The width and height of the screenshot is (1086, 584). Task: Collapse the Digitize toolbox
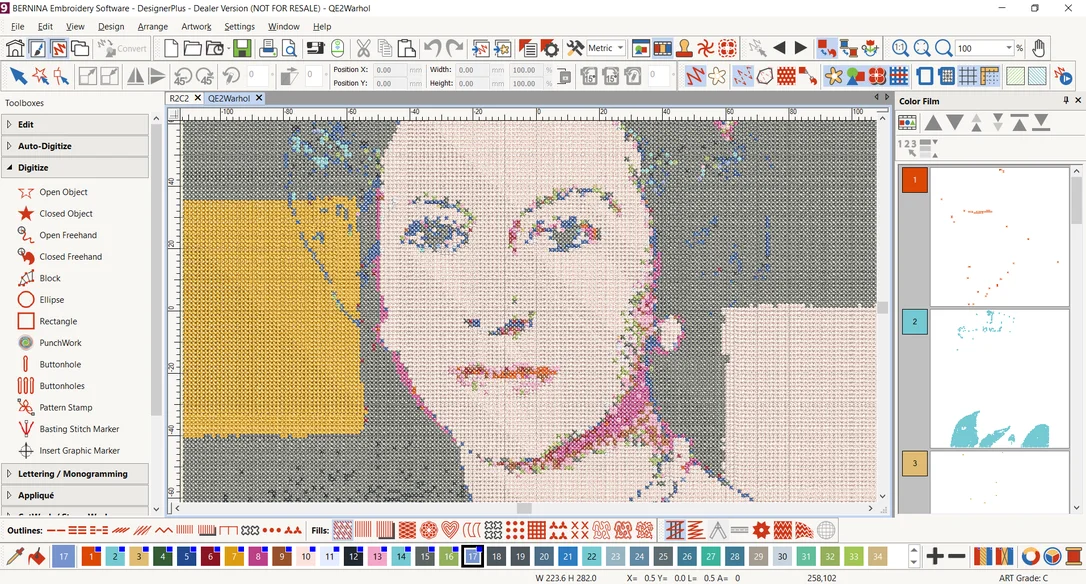[75, 168]
